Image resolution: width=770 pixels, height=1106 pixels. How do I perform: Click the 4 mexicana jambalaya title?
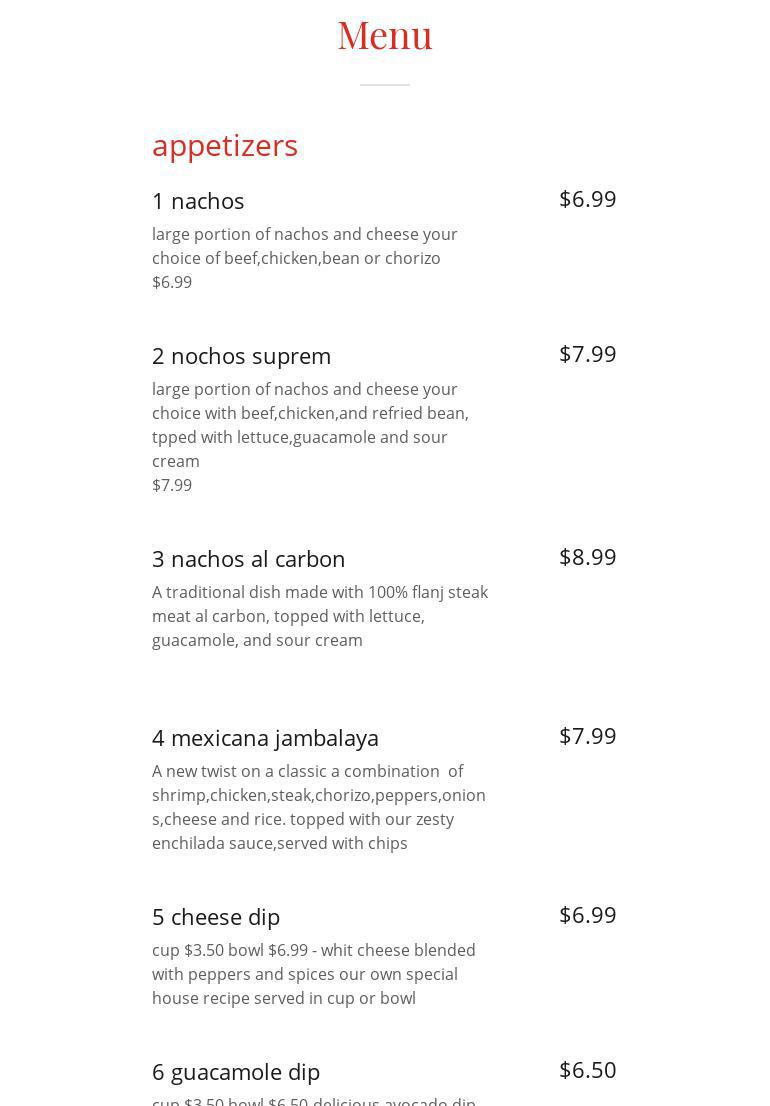coord(265,738)
